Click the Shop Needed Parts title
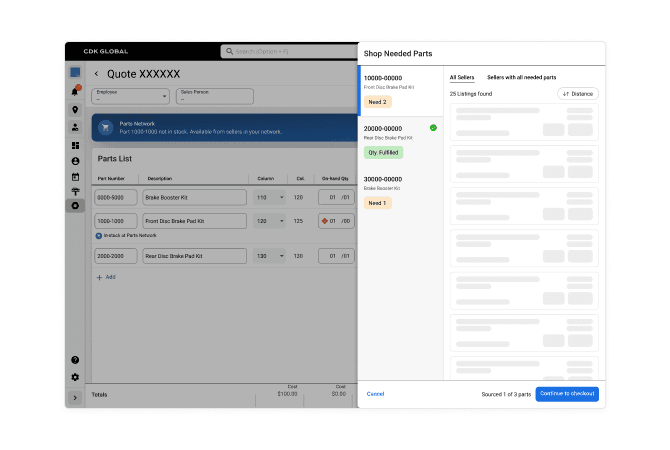 (x=398, y=53)
